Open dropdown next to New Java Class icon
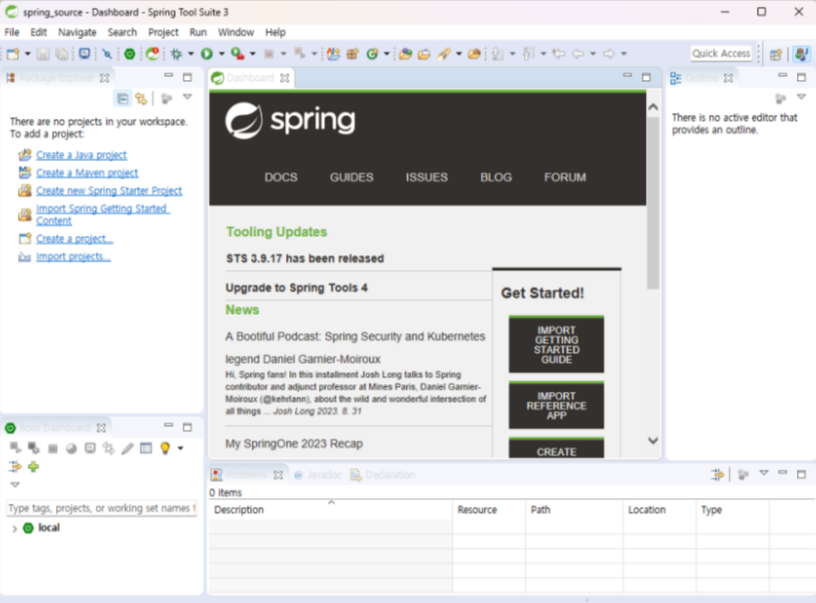 pyautogui.click(x=387, y=54)
